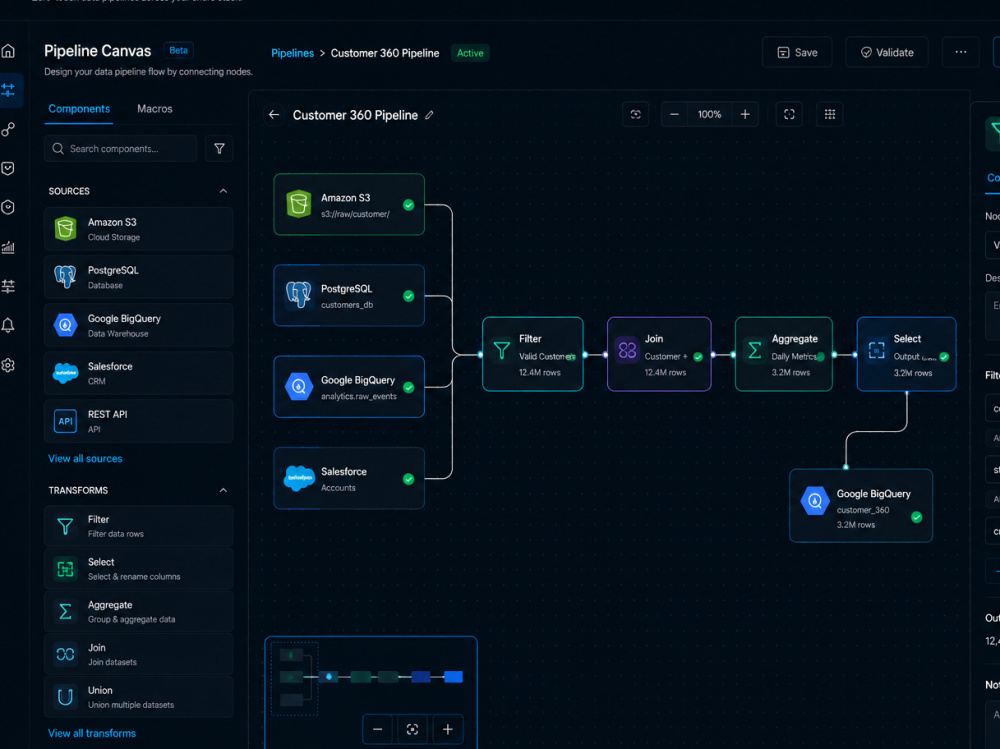Open the bar chart analytics sidebar icon
The image size is (1000, 749).
coord(8,247)
